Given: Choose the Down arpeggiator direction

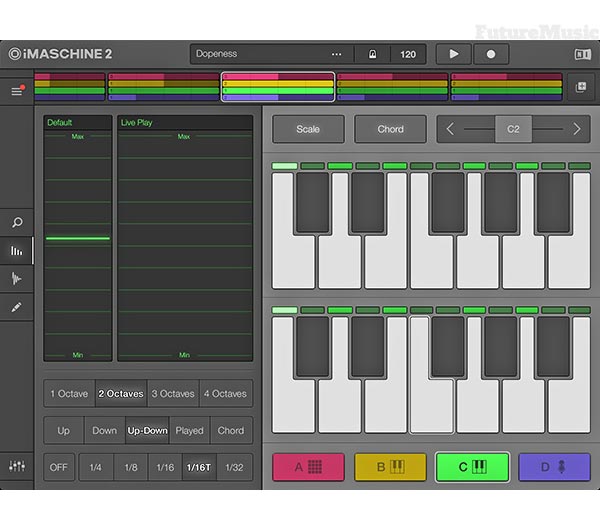Looking at the screenshot, I should tap(104, 431).
